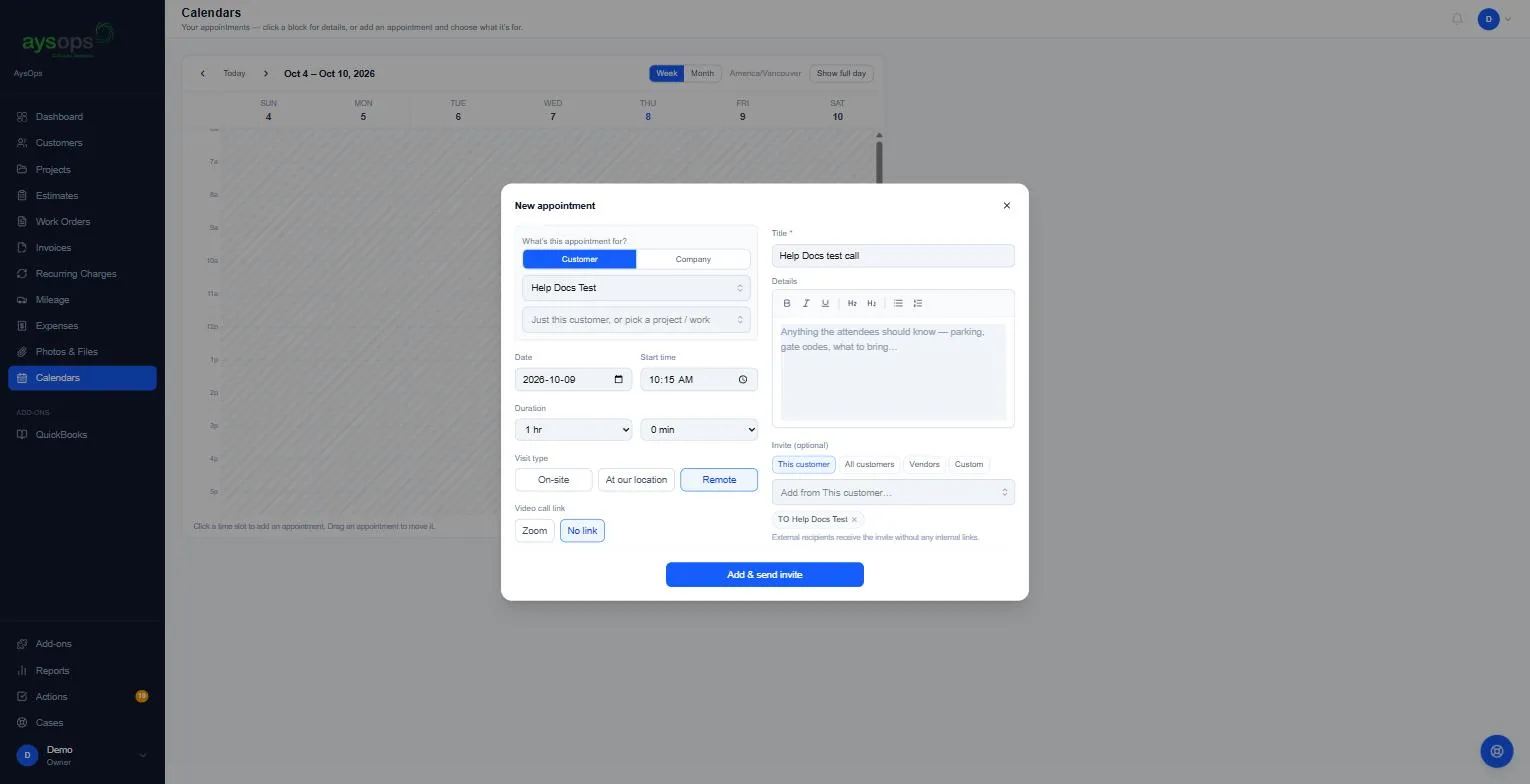Select Company appointment type
This screenshot has width=1530, height=784.
693,259
